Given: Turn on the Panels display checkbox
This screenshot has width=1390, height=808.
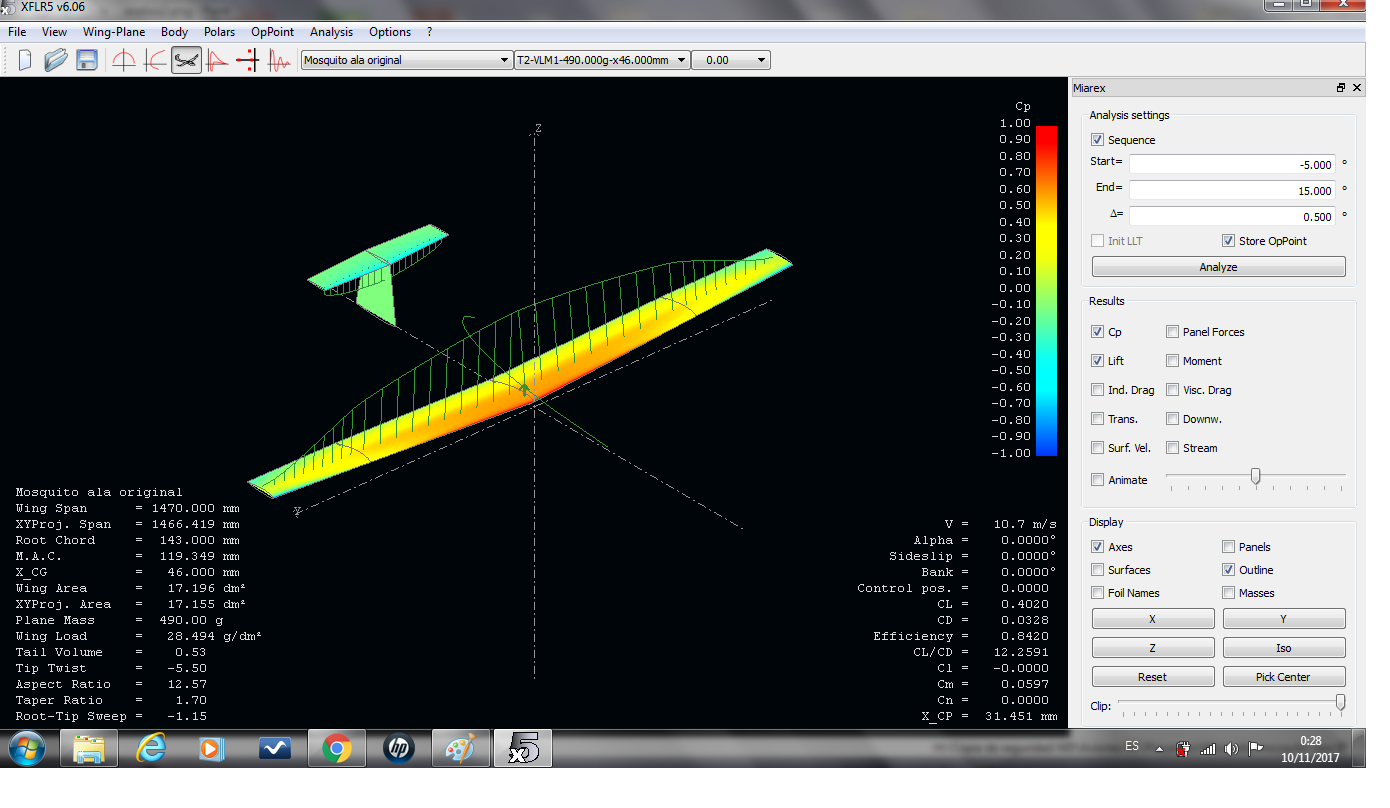Looking at the screenshot, I should point(1228,547).
